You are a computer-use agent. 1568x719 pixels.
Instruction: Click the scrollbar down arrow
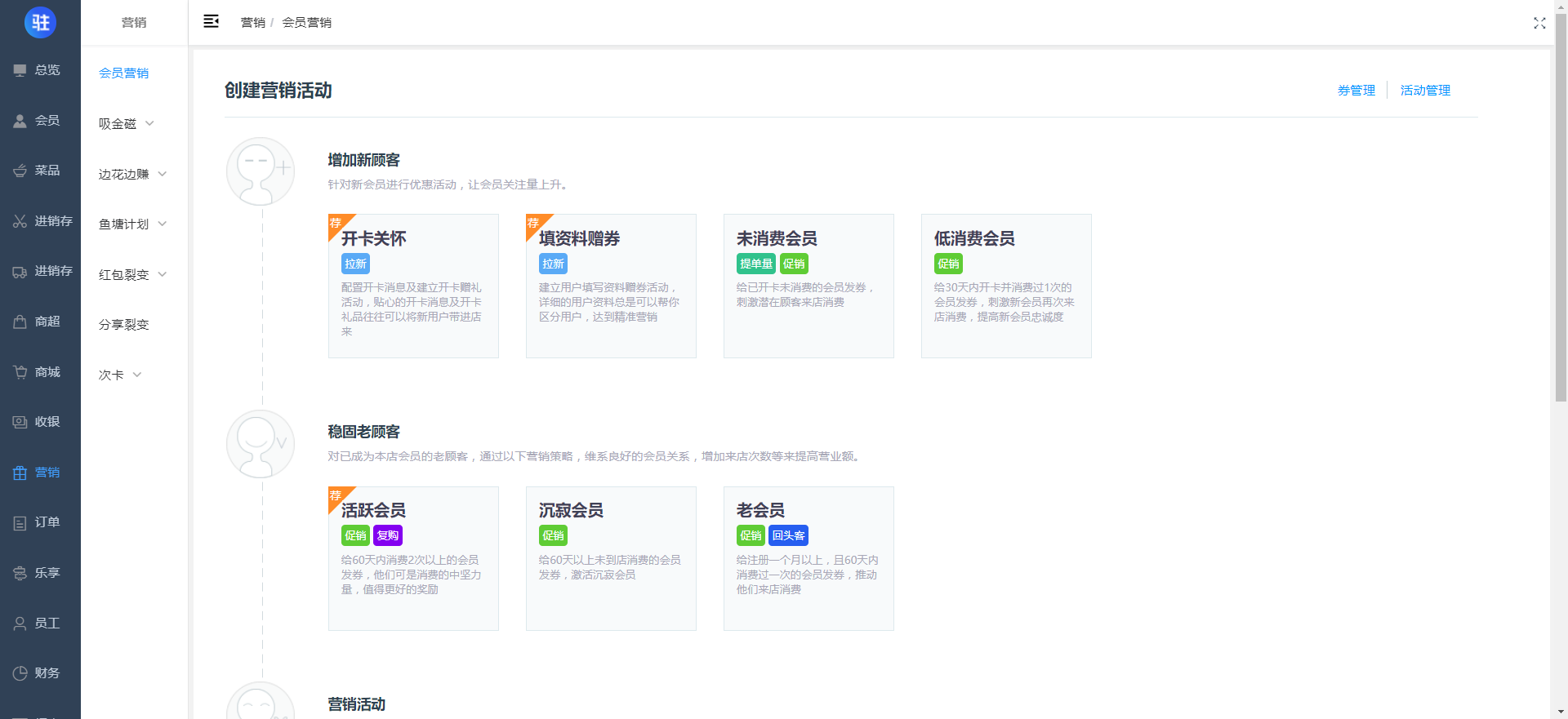(x=1561, y=712)
